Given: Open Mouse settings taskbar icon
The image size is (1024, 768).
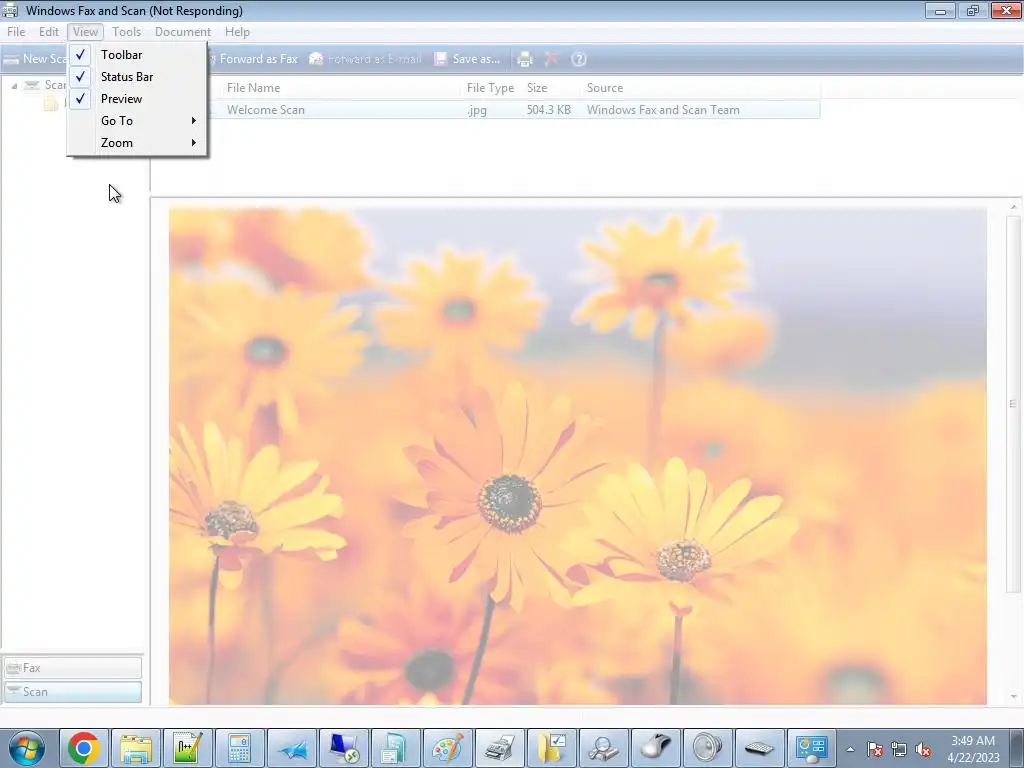Looking at the screenshot, I should coord(656,748).
